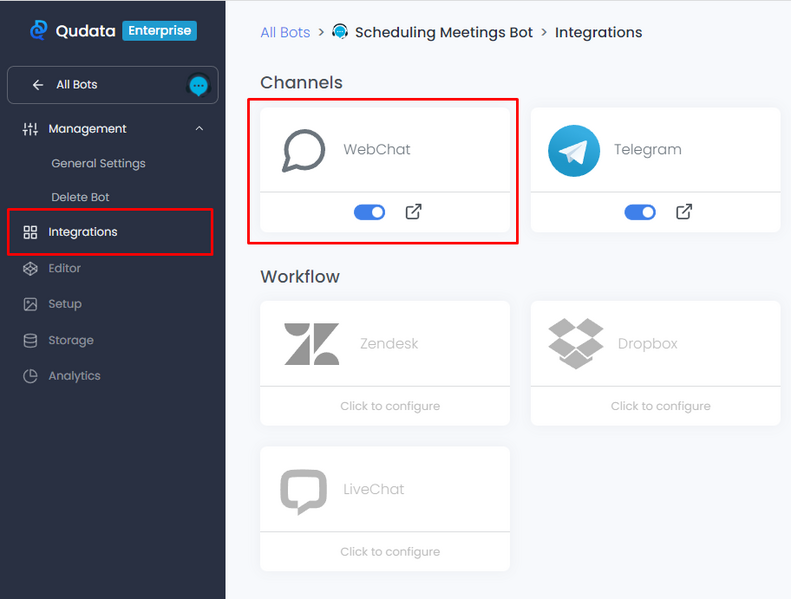This screenshot has width=791, height=599.
Task: Click to configure Zendesk integration
Action: tap(389, 406)
